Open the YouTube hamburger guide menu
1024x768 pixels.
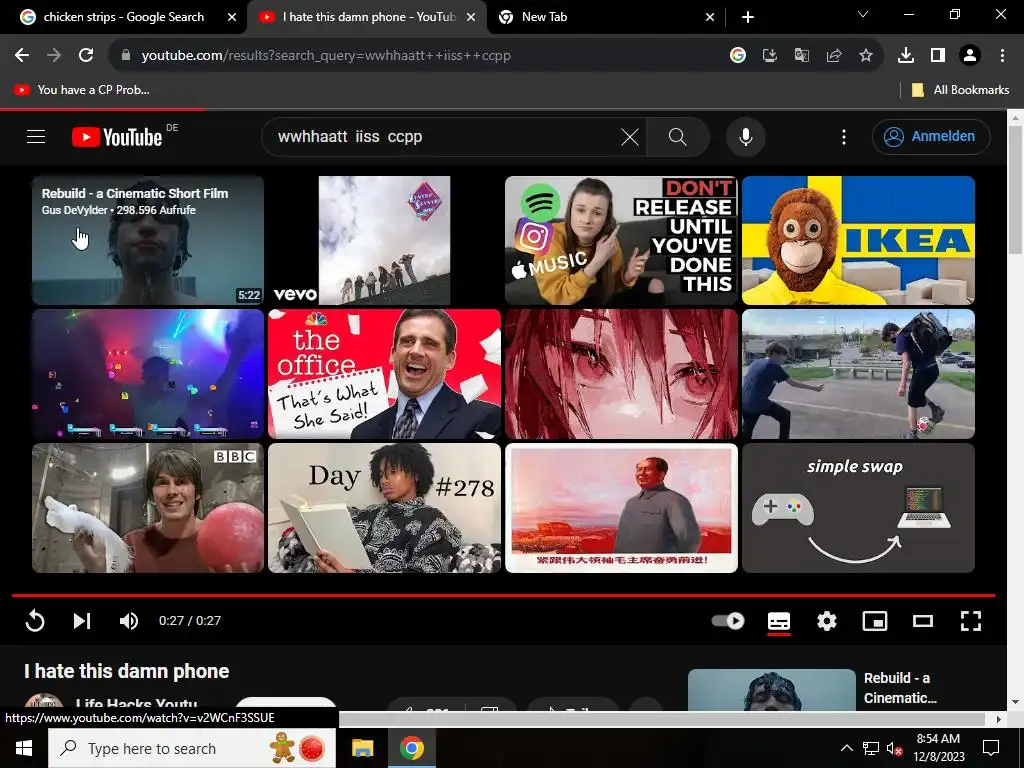pyautogui.click(x=36, y=136)
